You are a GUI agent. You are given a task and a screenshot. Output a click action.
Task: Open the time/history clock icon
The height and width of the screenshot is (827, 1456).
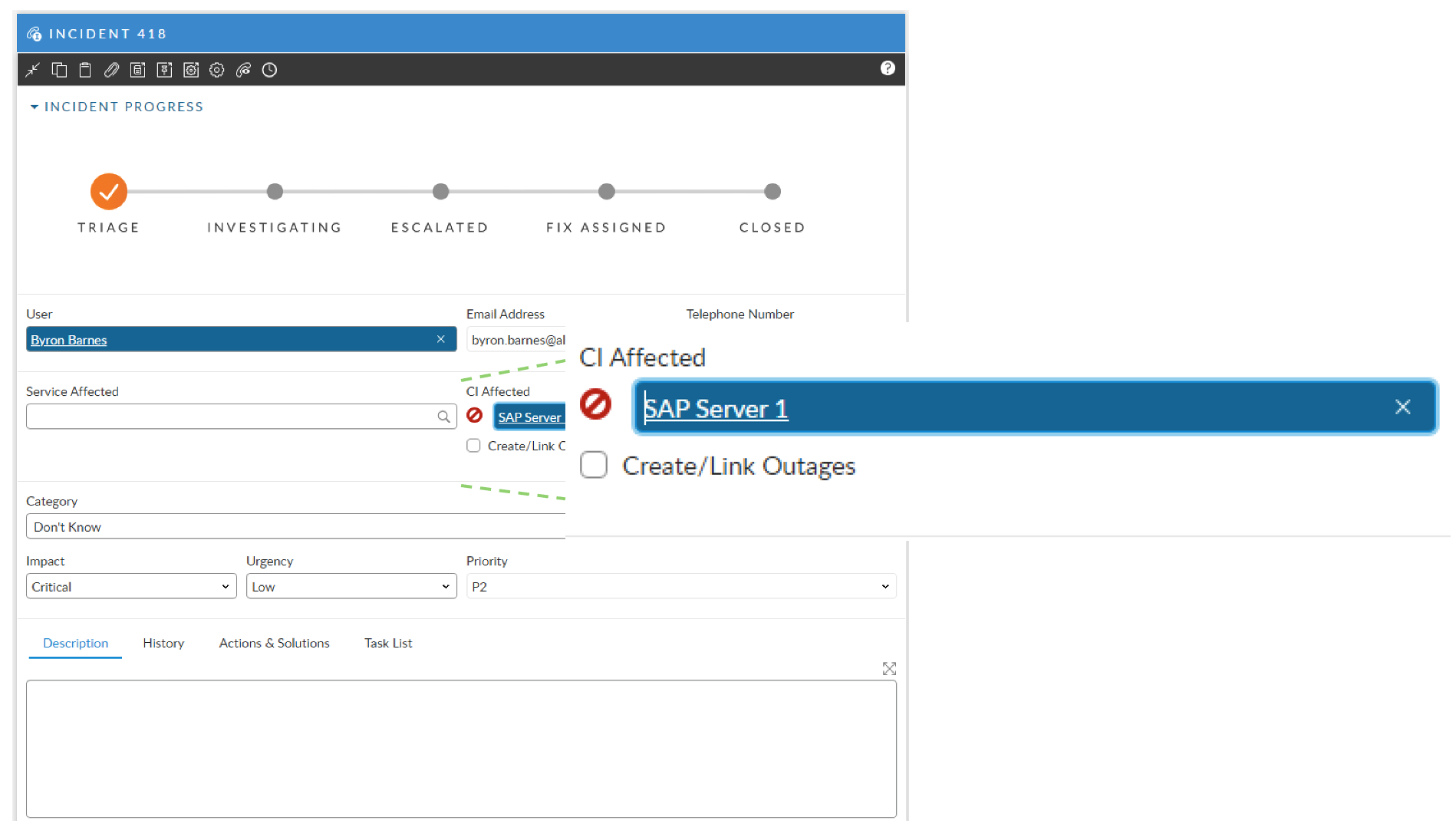tap(269, 69)
